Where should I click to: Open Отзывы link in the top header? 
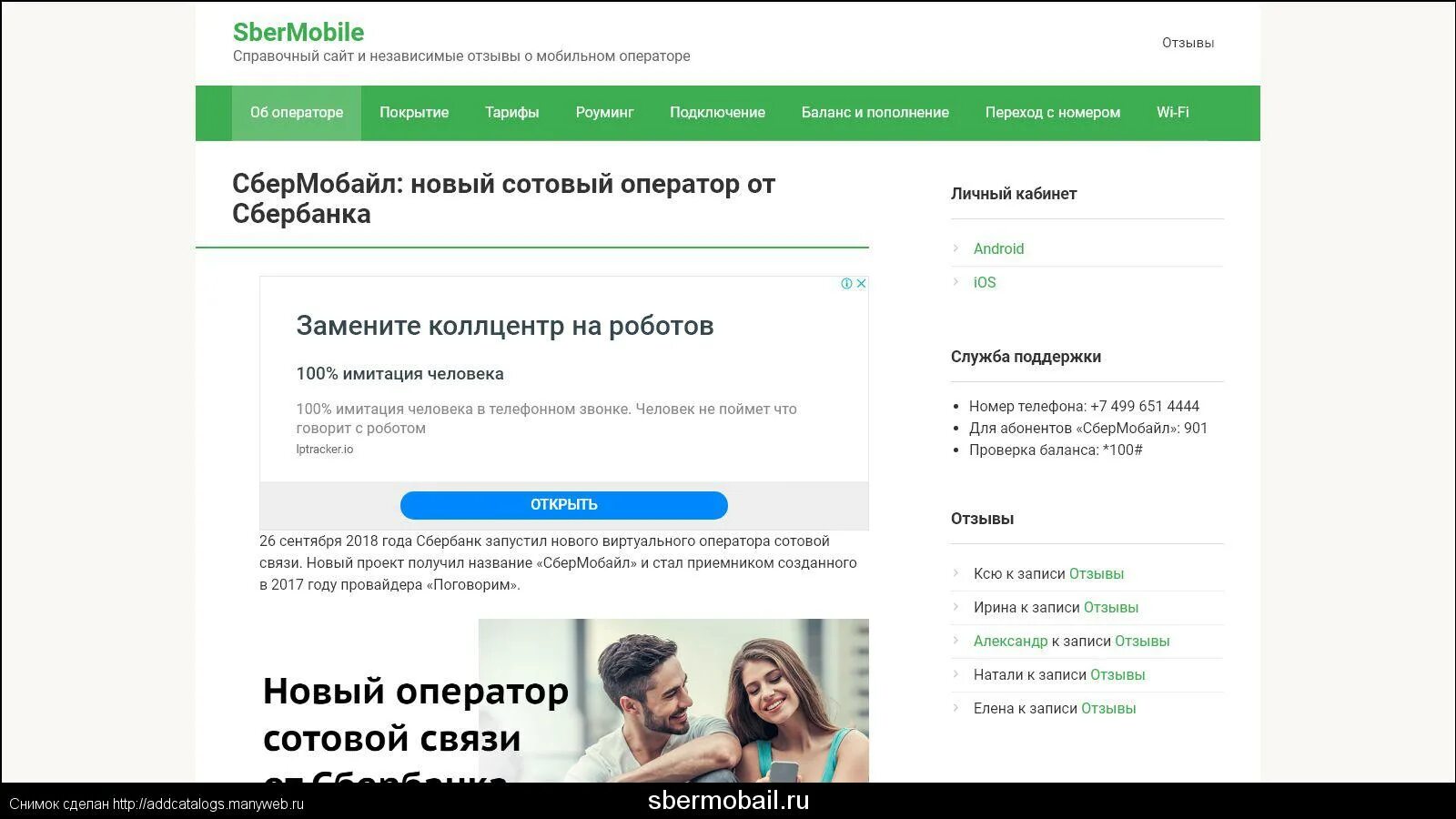[1188, 43]
